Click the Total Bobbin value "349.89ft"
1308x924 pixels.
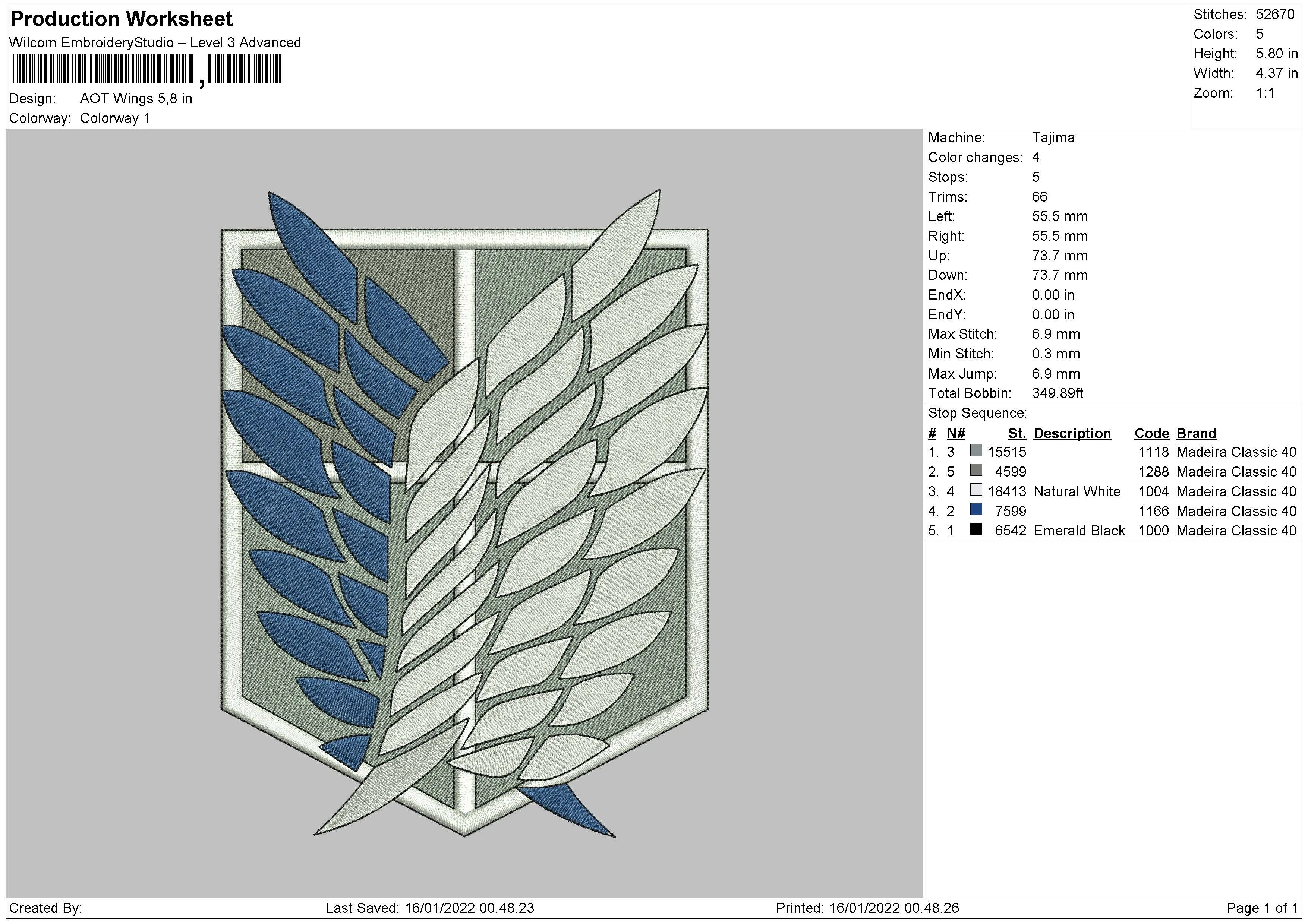tap(1058, 393)
